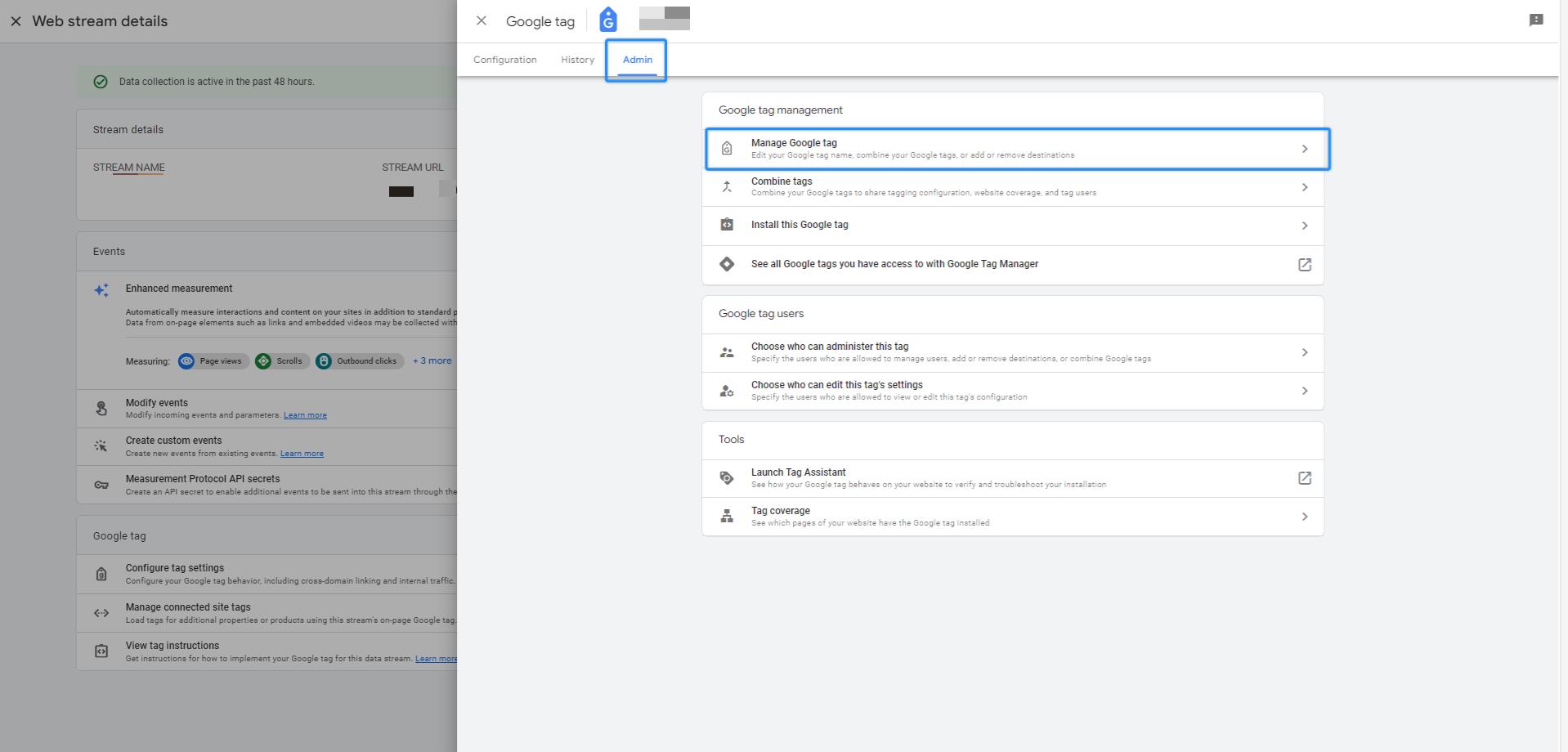Expand the administer this tag chevron
Viewport: 1568px width, 752px height.
click(x=1305, y=352)
